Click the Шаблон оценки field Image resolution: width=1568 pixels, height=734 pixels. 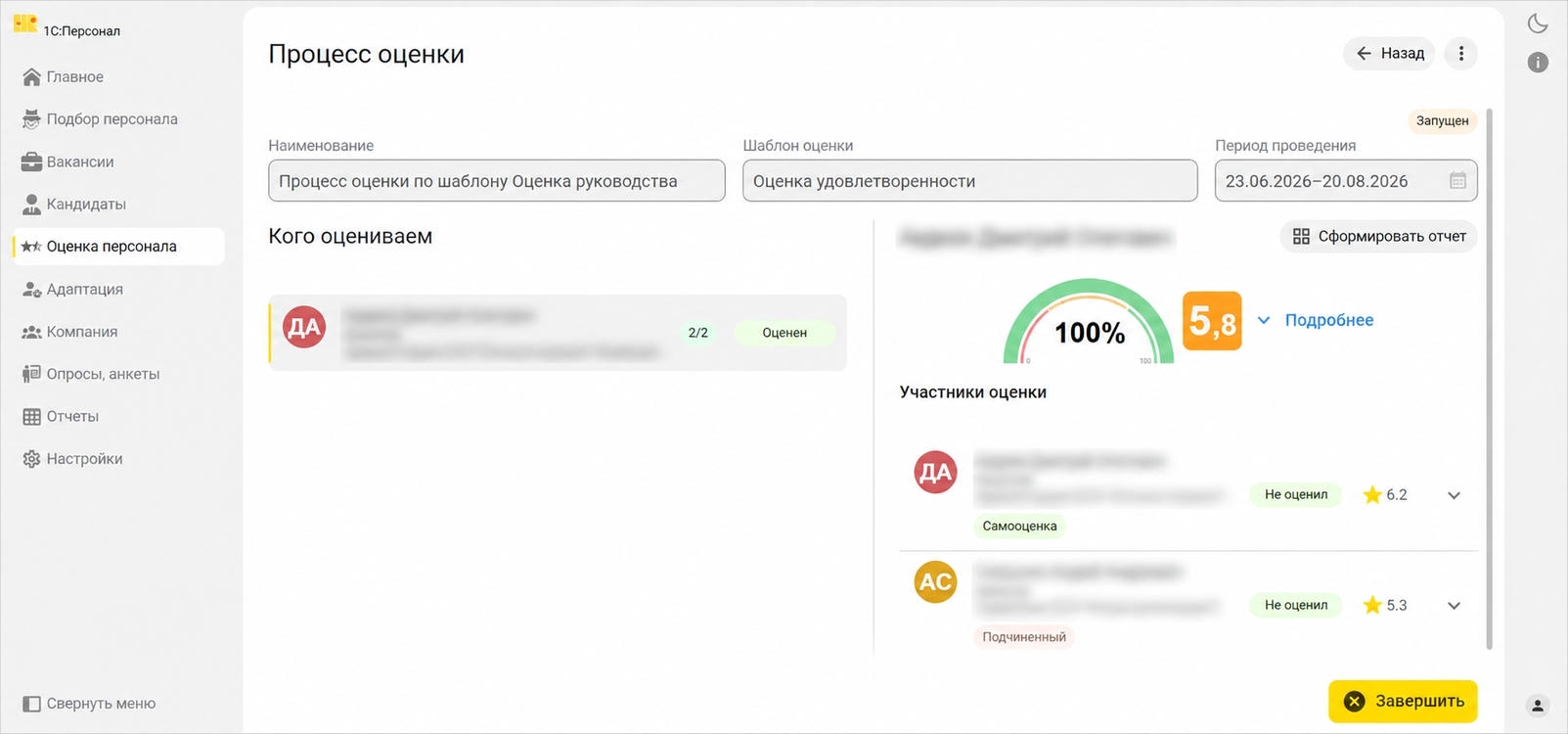coord(970,181)
